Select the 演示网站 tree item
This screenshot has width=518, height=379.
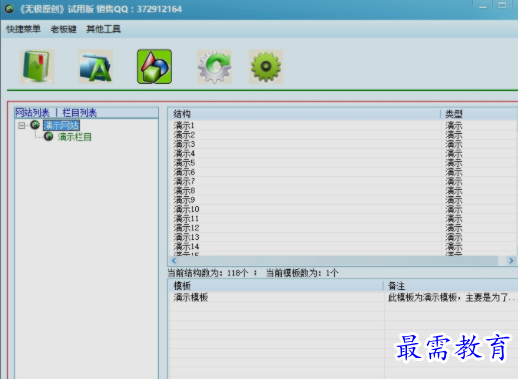point(61,125)
